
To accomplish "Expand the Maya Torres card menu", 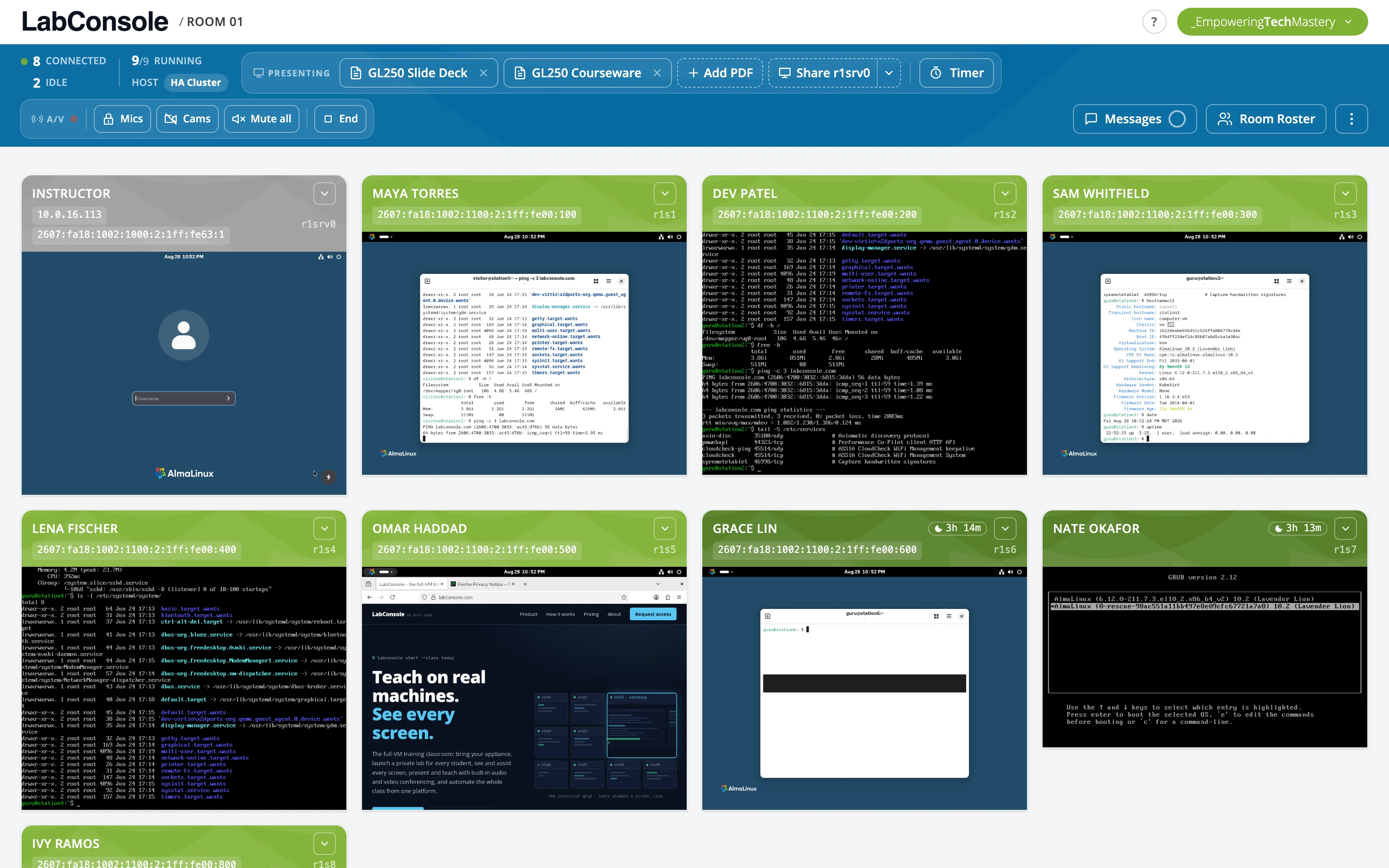I will pos(665,194).
